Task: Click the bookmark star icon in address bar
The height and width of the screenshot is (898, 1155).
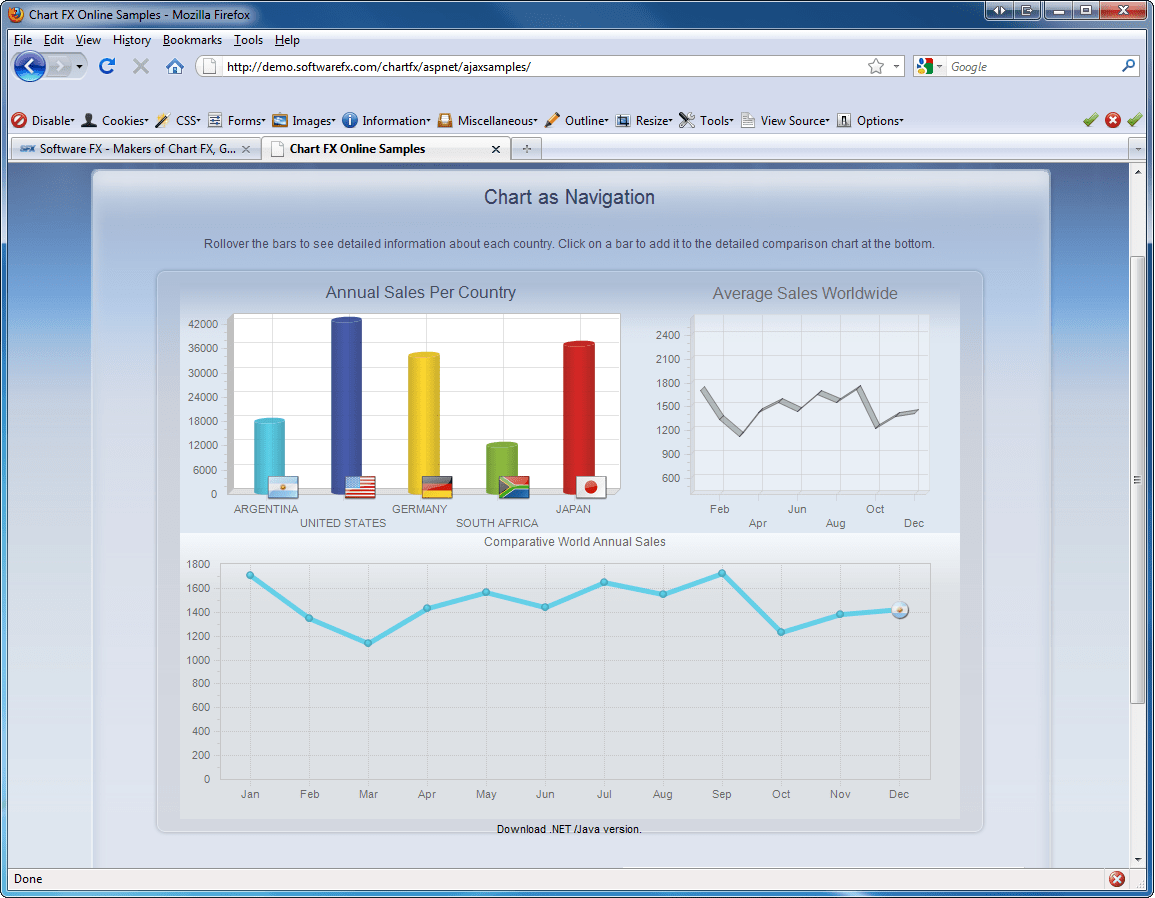Action: click(876, 66)
